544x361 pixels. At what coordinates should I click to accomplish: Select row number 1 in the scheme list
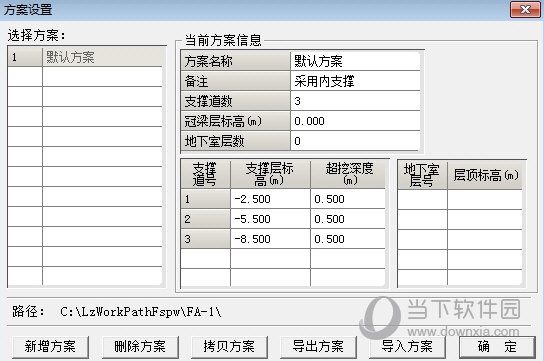(x=25, y=57)
